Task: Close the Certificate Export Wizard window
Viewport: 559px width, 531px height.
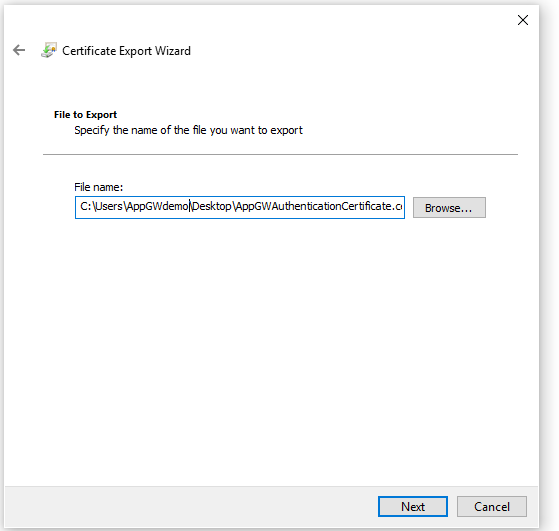Action: coord(523,20)
